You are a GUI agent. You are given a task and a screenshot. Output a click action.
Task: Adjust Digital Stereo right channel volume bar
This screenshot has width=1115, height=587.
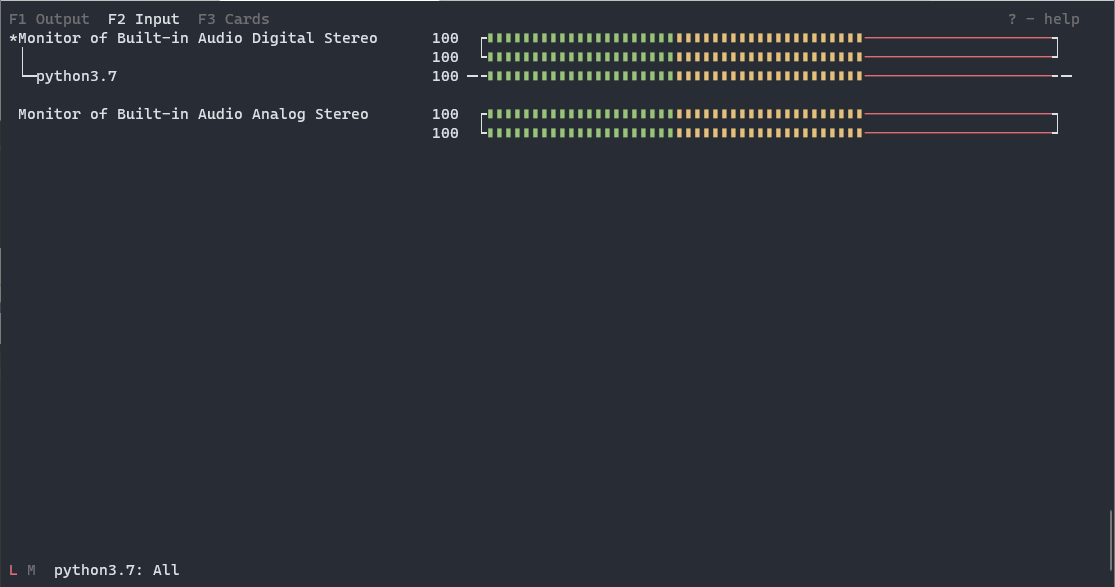(x=769, y=57)
